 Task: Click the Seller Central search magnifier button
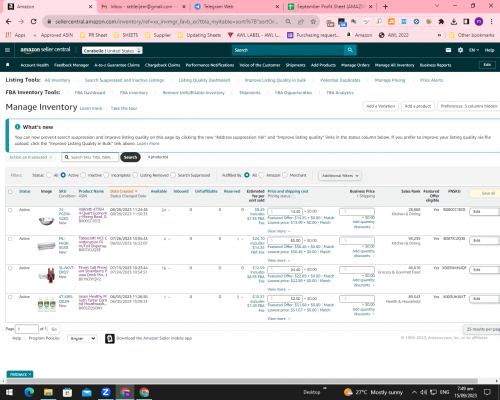point(350,50)
